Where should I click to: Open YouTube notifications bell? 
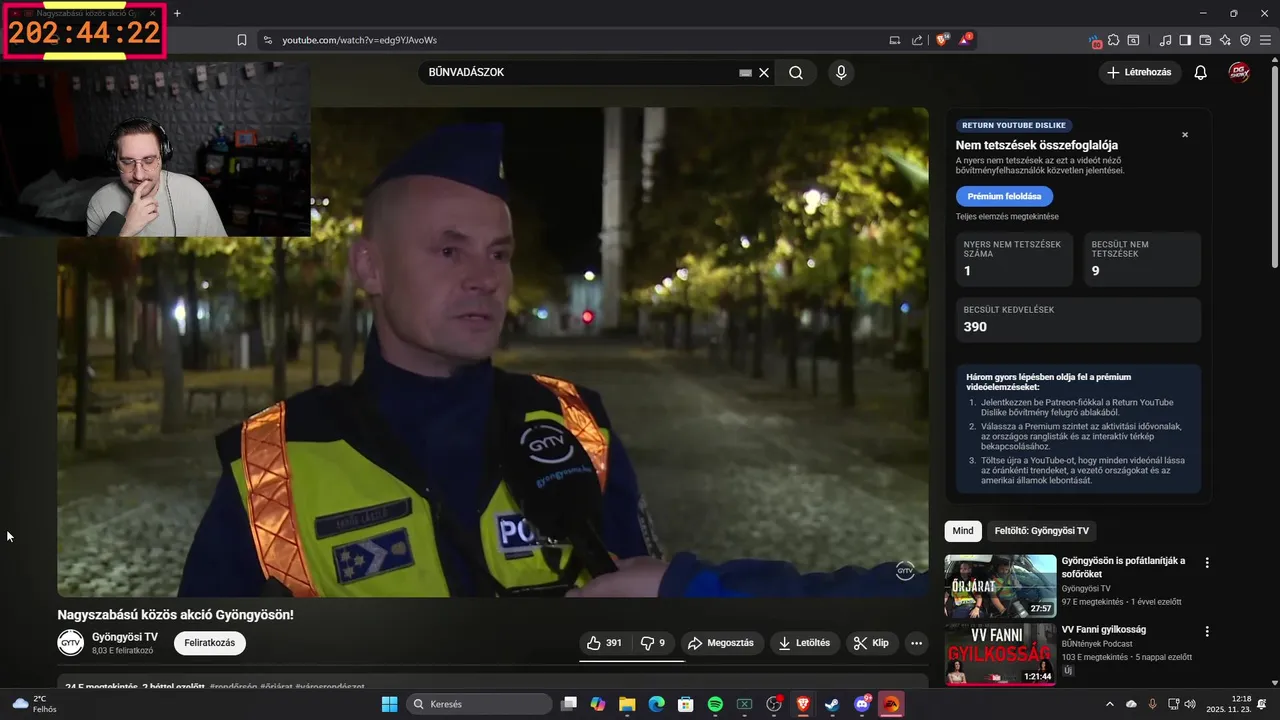click(1201, 72)
